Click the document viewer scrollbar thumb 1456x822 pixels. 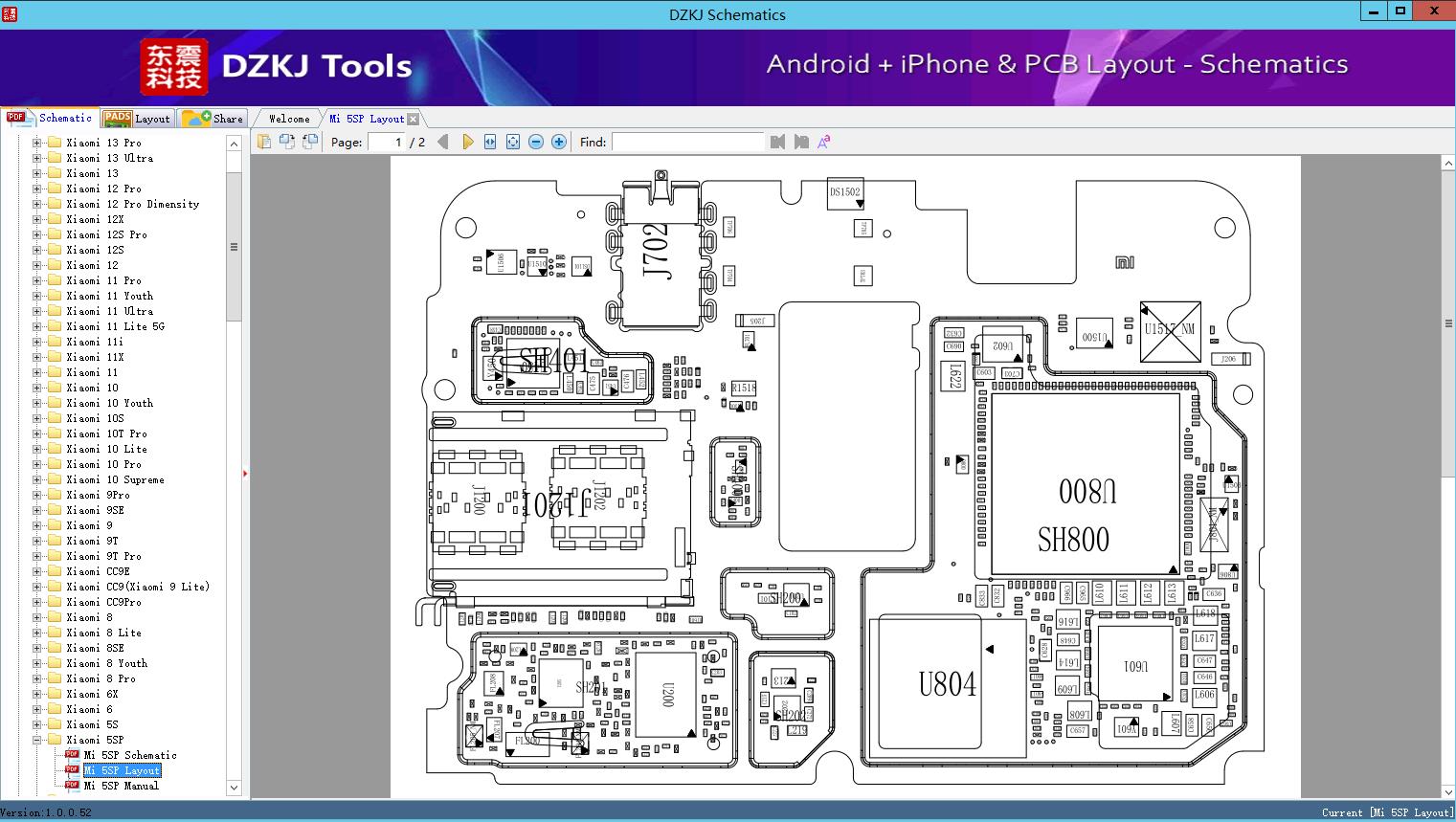1448,323
